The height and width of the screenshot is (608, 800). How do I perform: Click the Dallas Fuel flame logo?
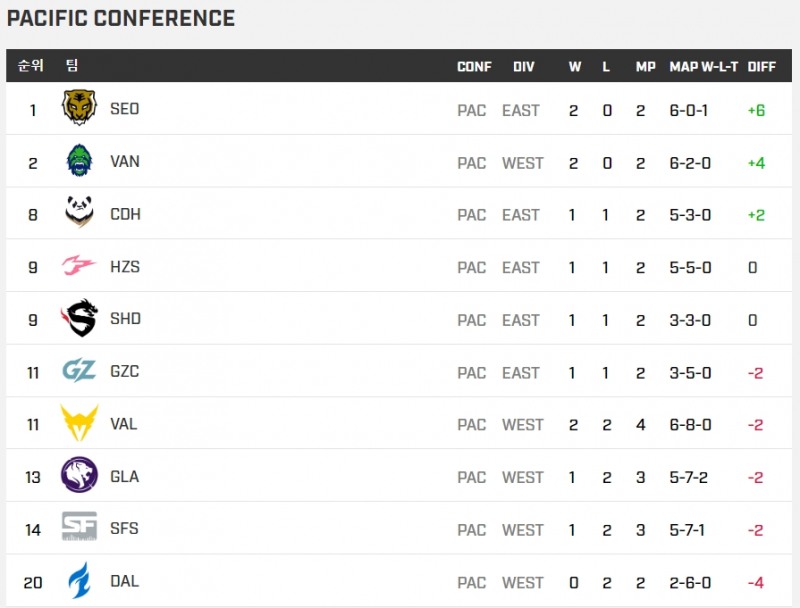(x=79, y=581)
